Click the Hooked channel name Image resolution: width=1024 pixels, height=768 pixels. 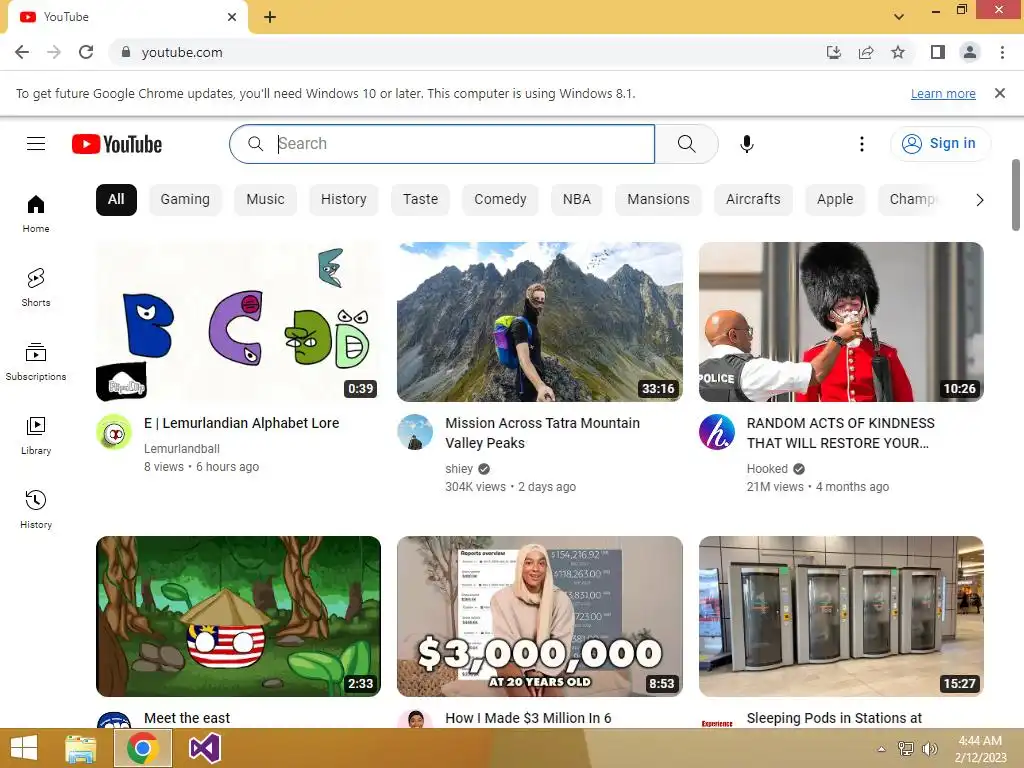(767, 469)
